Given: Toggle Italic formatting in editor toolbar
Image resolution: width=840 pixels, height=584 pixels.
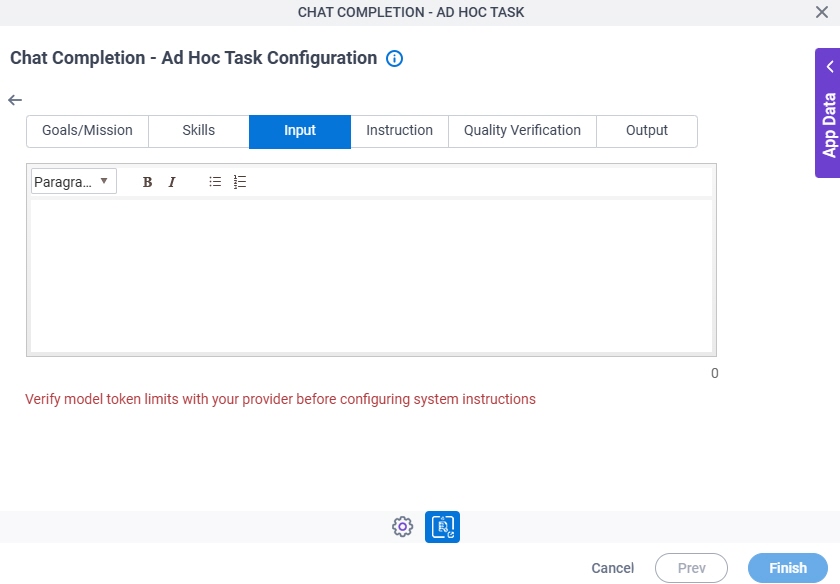Looking at the screenshot, I should tap(172, 182).
